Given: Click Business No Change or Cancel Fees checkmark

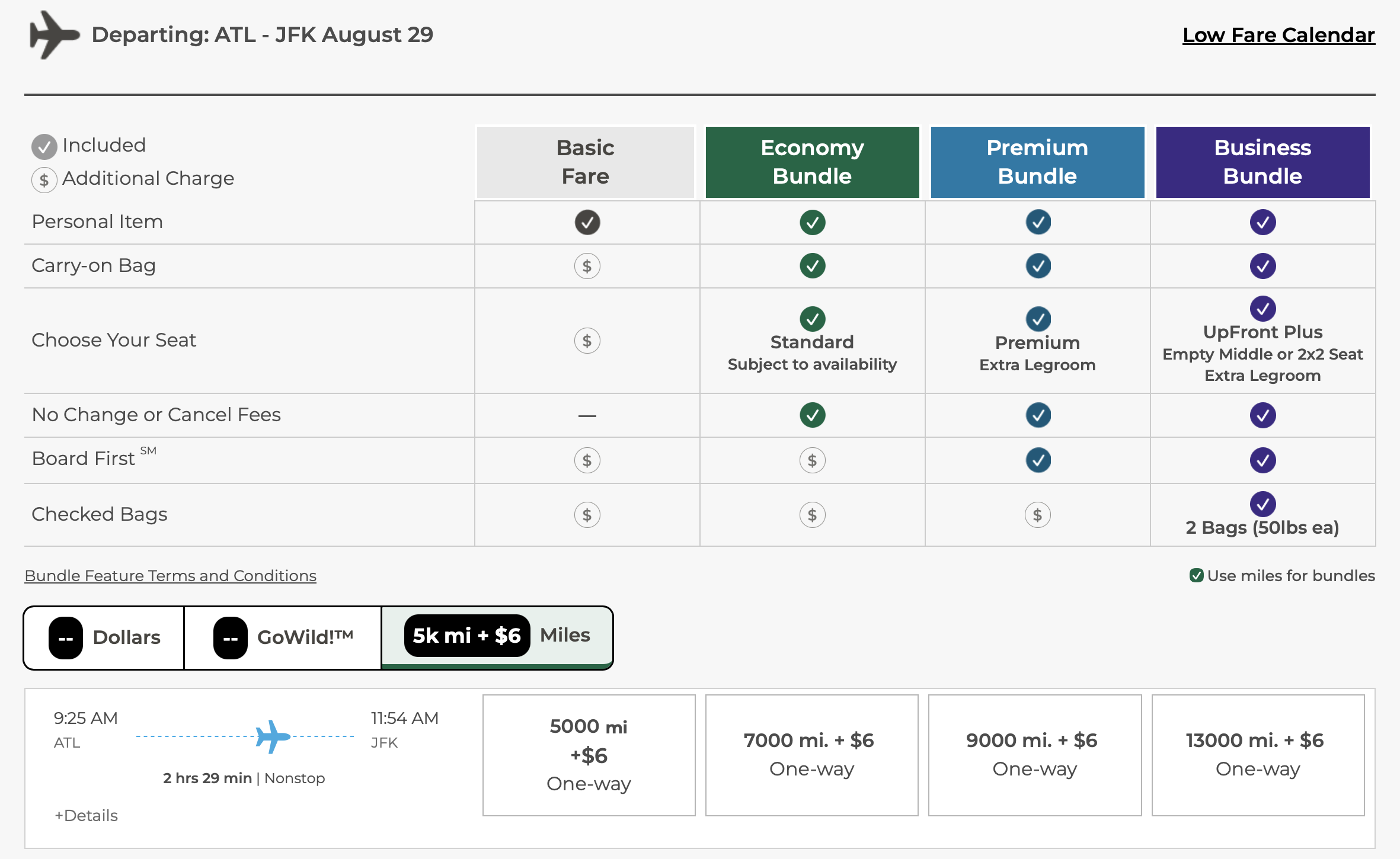Looking at the screenshot, I should tap(1263, 415).
